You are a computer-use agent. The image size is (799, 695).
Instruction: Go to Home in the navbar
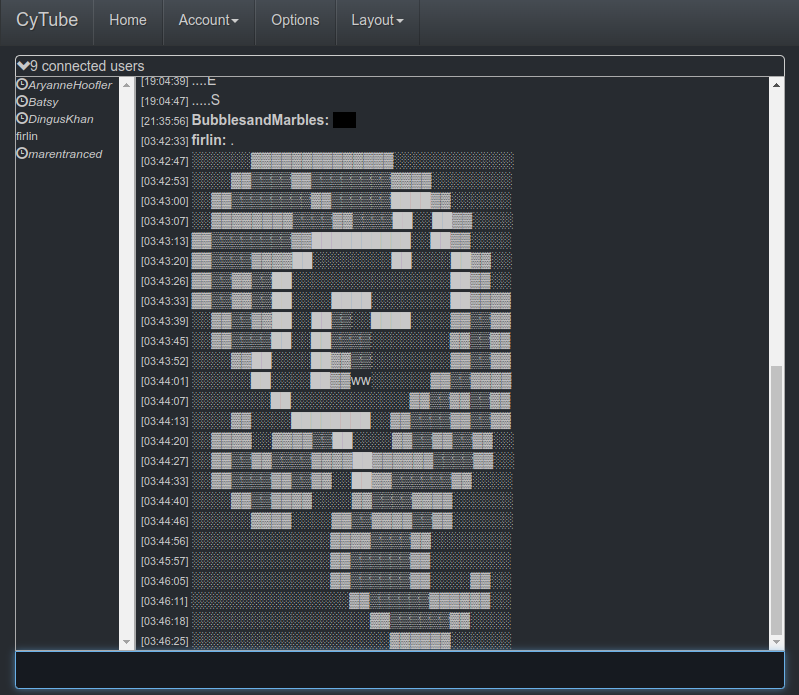click(x=127, y=20)
